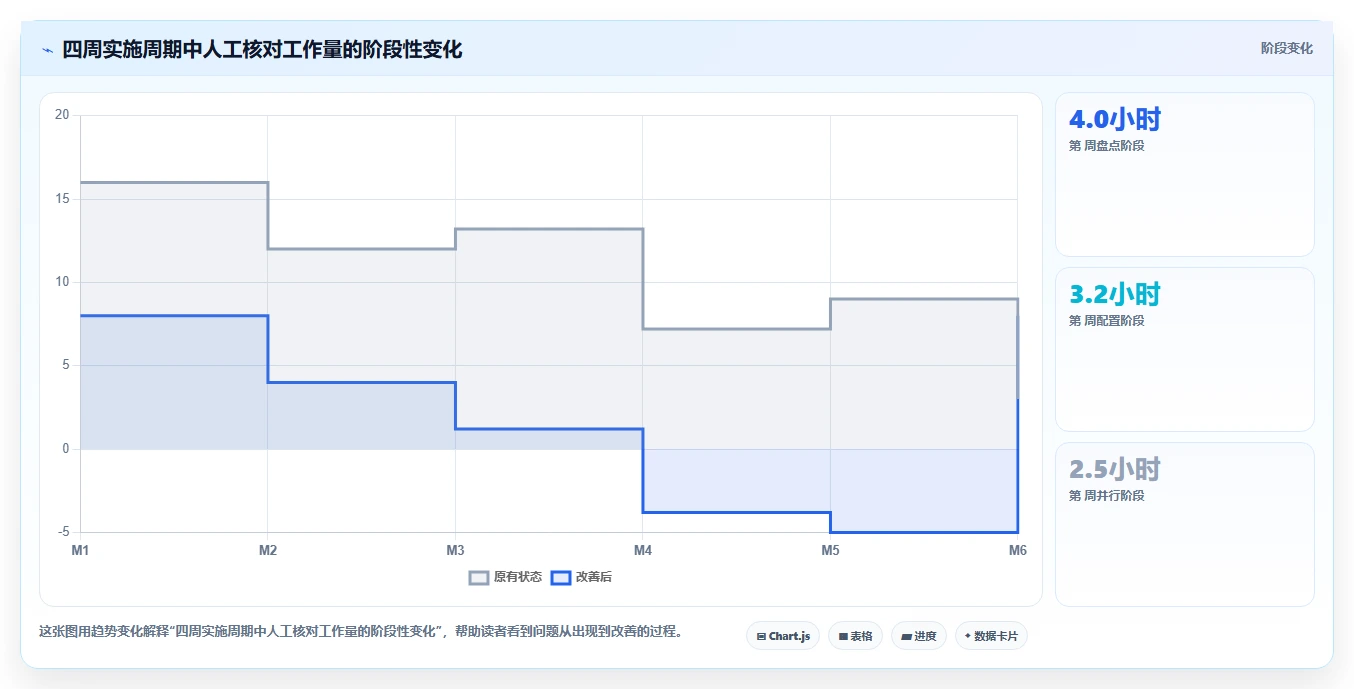The height and width of the screenshot is (689, 1354).
Task: Toggle the 原有状态 legend series
Action: (506, 577)
